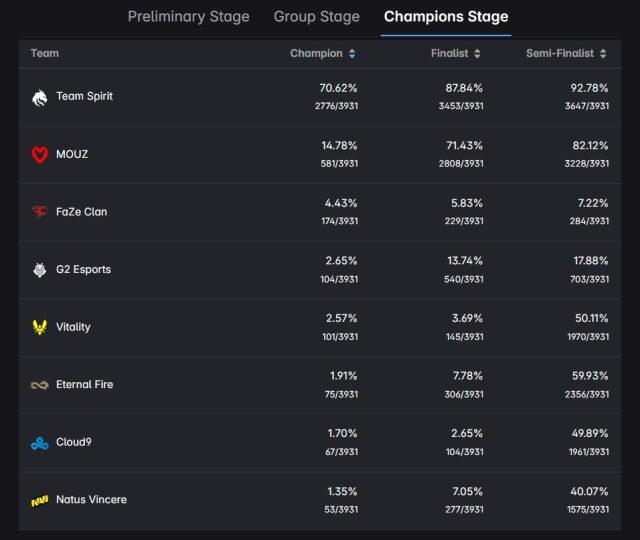Viewport: 640px width, 540px height.
Task: Open the Natus Vincere team name link
Action: pos(91,500)
